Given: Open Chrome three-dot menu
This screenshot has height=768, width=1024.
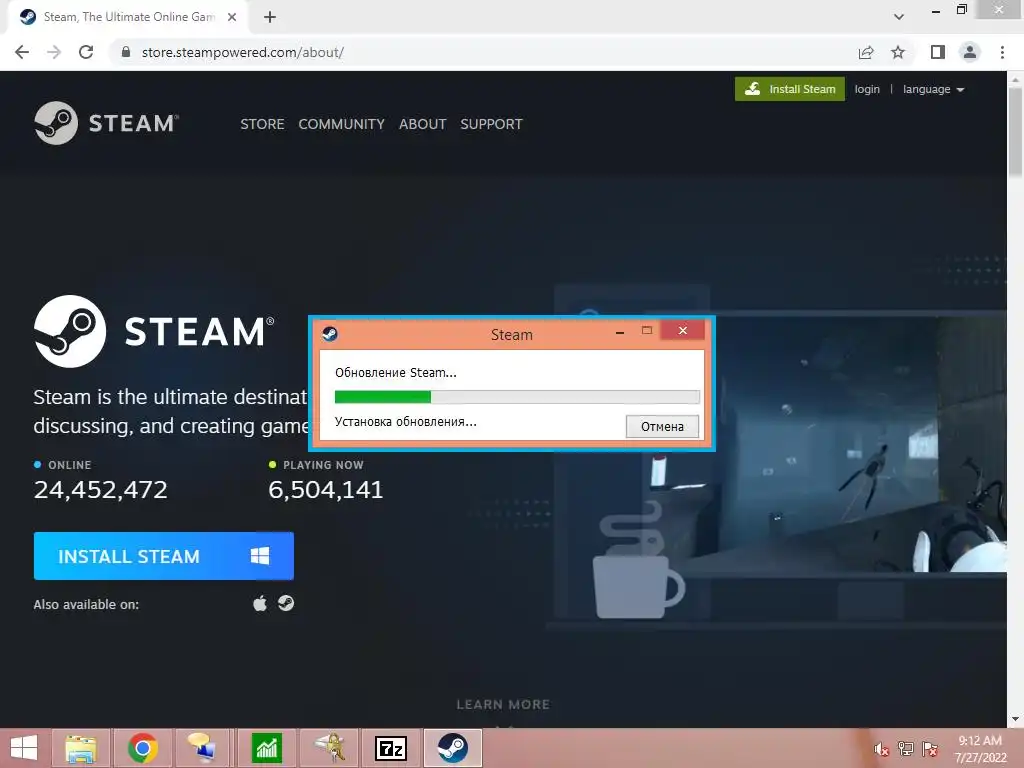Looking at the screenshot, I should [1002, 52].
